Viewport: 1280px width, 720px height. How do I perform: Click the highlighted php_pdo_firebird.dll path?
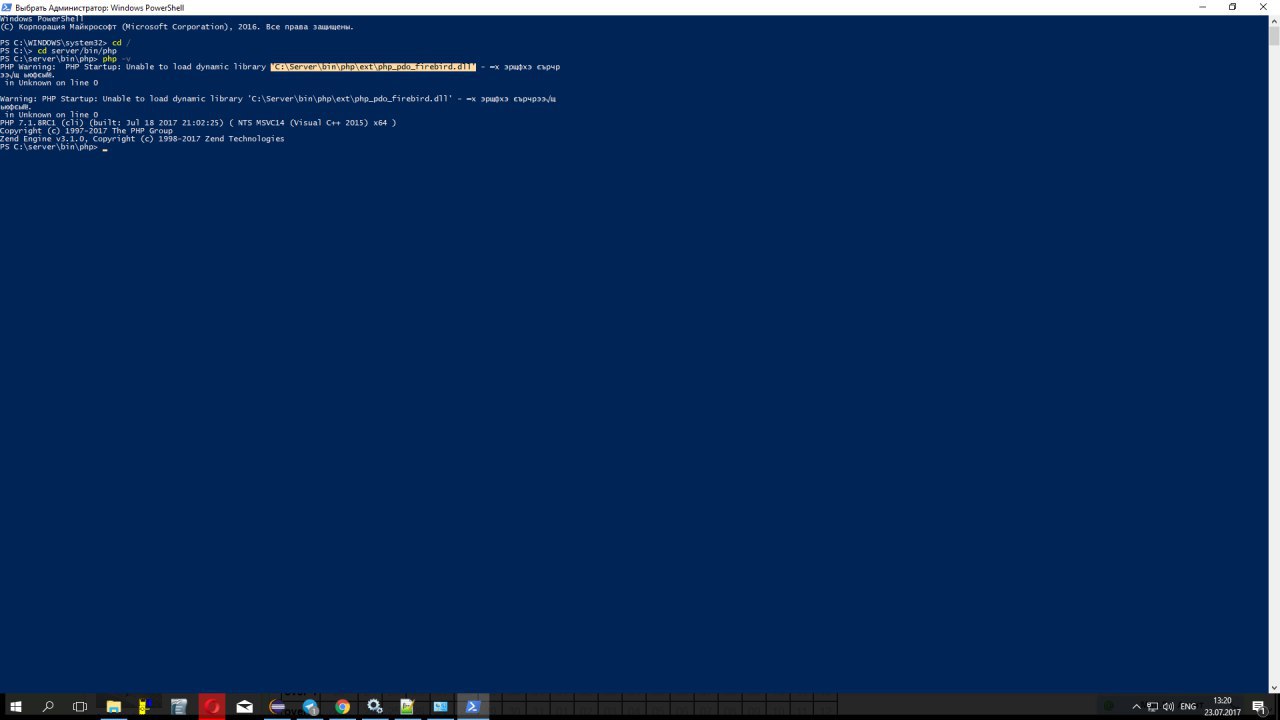pos(373,67)
